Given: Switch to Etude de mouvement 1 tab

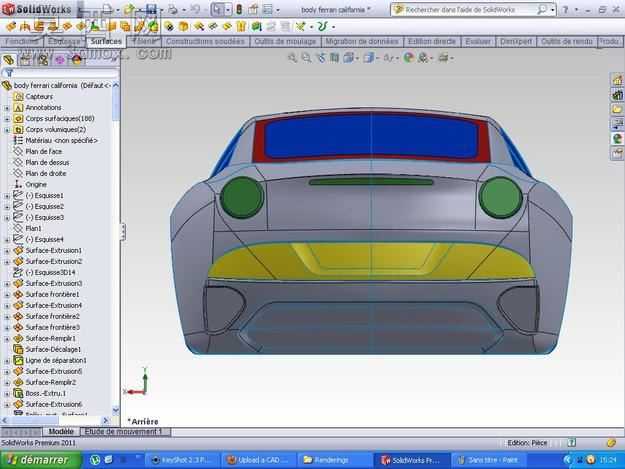Looking at the screenshot, I should tap(124, 432).
